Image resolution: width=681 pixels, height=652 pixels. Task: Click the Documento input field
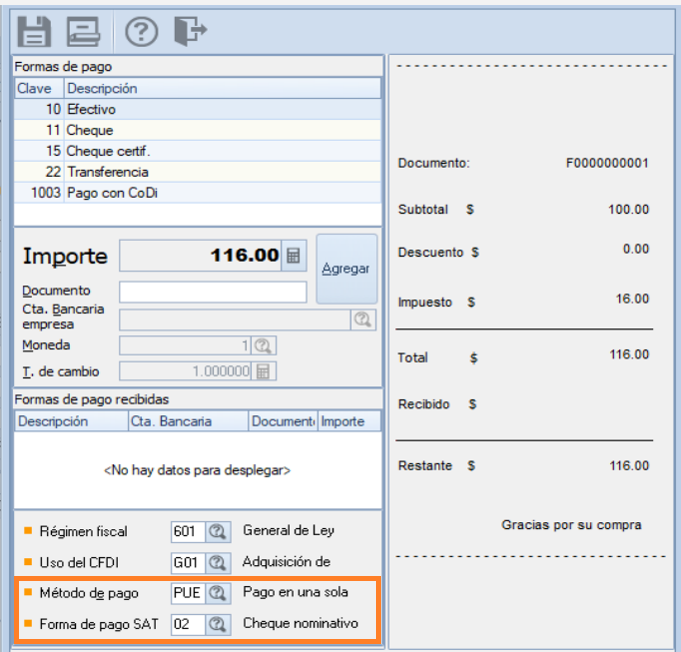(x=213, y=292)
